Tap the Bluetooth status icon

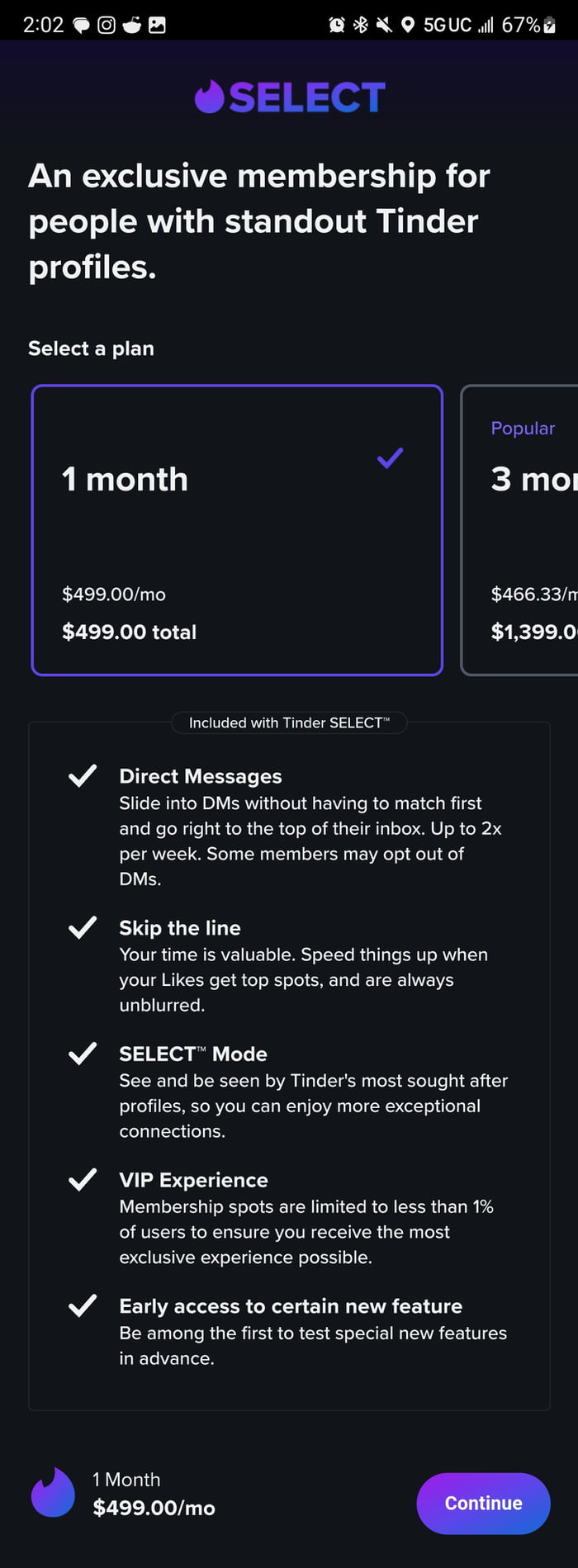[361, 25]
